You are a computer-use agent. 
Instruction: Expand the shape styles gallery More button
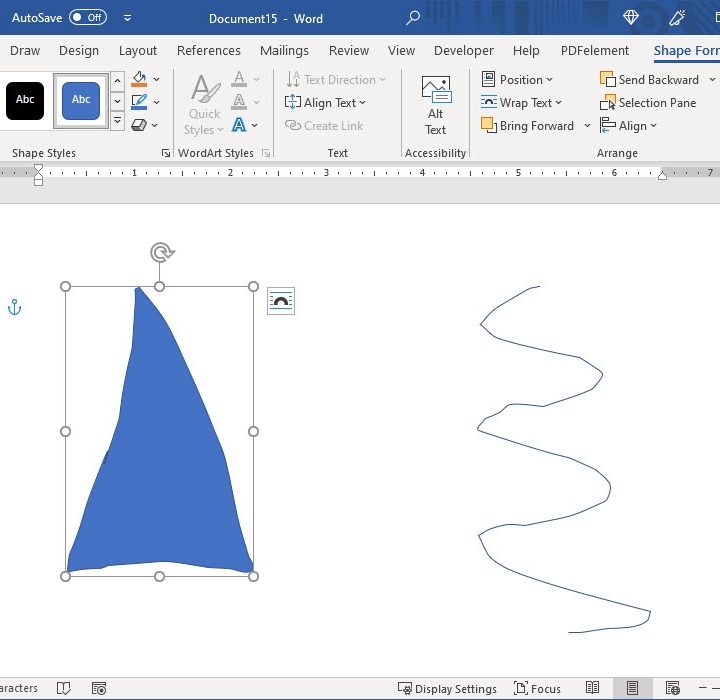118,121
